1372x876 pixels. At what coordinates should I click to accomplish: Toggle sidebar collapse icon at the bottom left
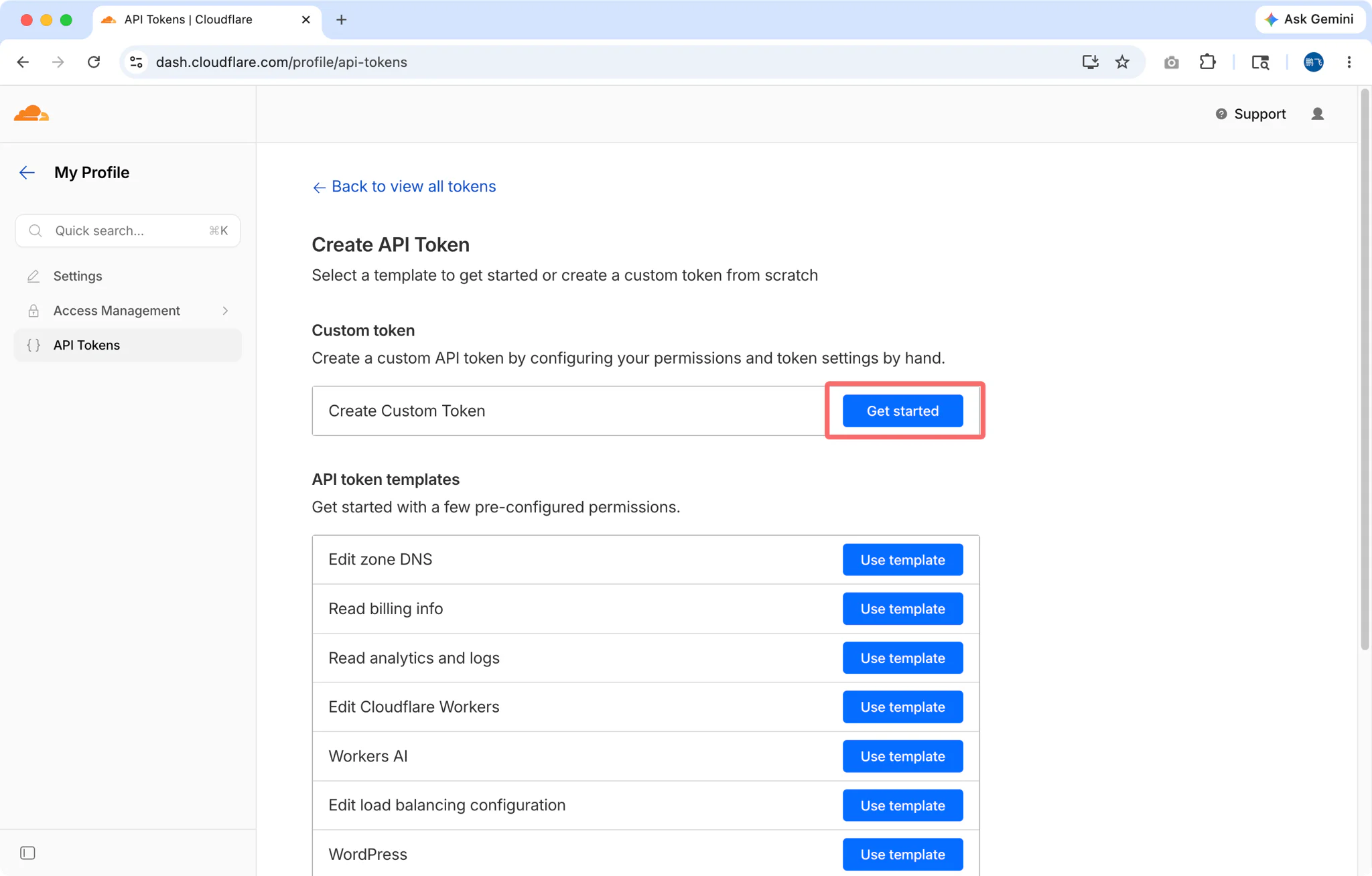pyautogui.click(x=27, y=853)
